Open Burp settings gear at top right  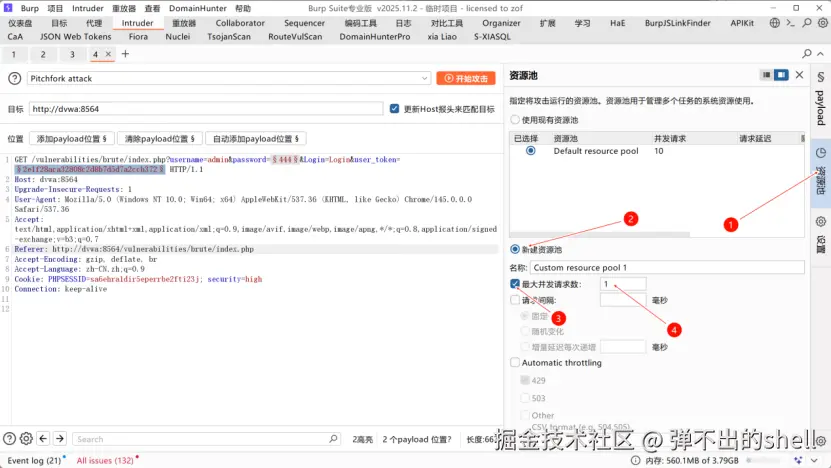[x=823, y=23]
